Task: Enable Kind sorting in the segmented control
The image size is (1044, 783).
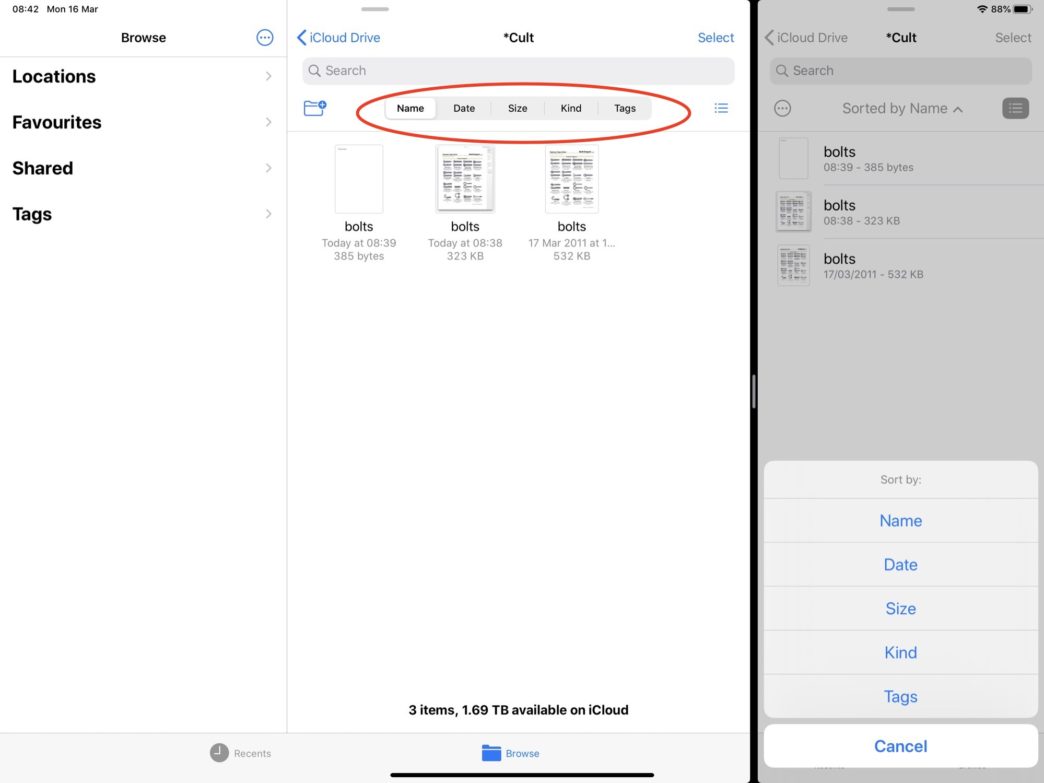Action: click(570, 108)
